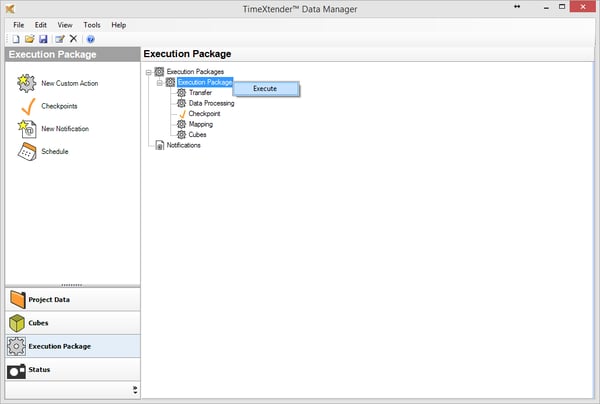Expand navigation pane overflow chevron
Viewport: 600px width, 404px height.
pyautogui.click(x=135, y=390)
